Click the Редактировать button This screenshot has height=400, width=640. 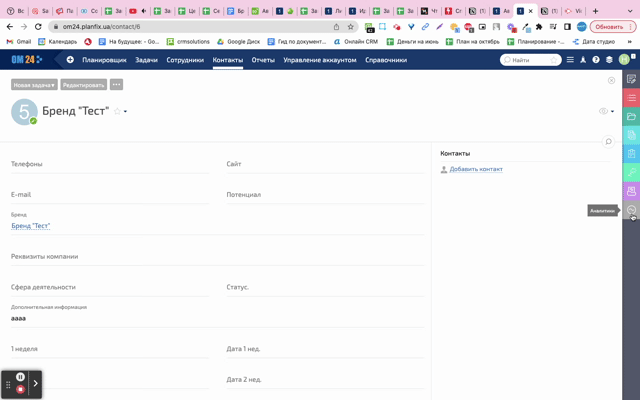click(83, 85)
